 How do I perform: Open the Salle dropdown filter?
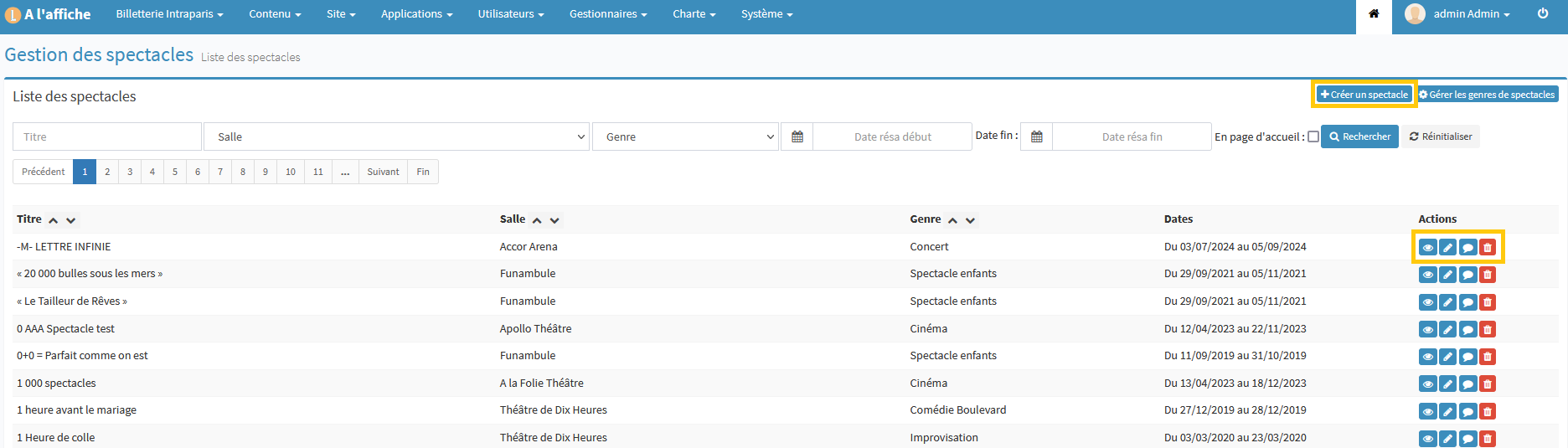[x=397, y=136]
